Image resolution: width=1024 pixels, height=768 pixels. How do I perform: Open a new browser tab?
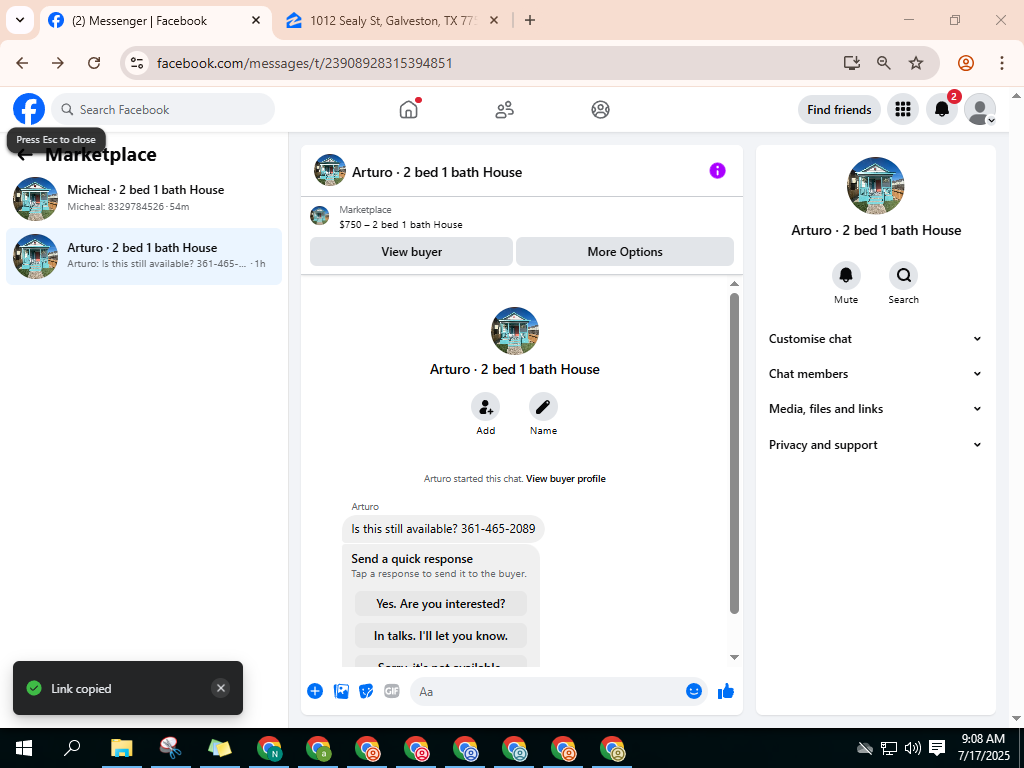click(x=530, y=20)
